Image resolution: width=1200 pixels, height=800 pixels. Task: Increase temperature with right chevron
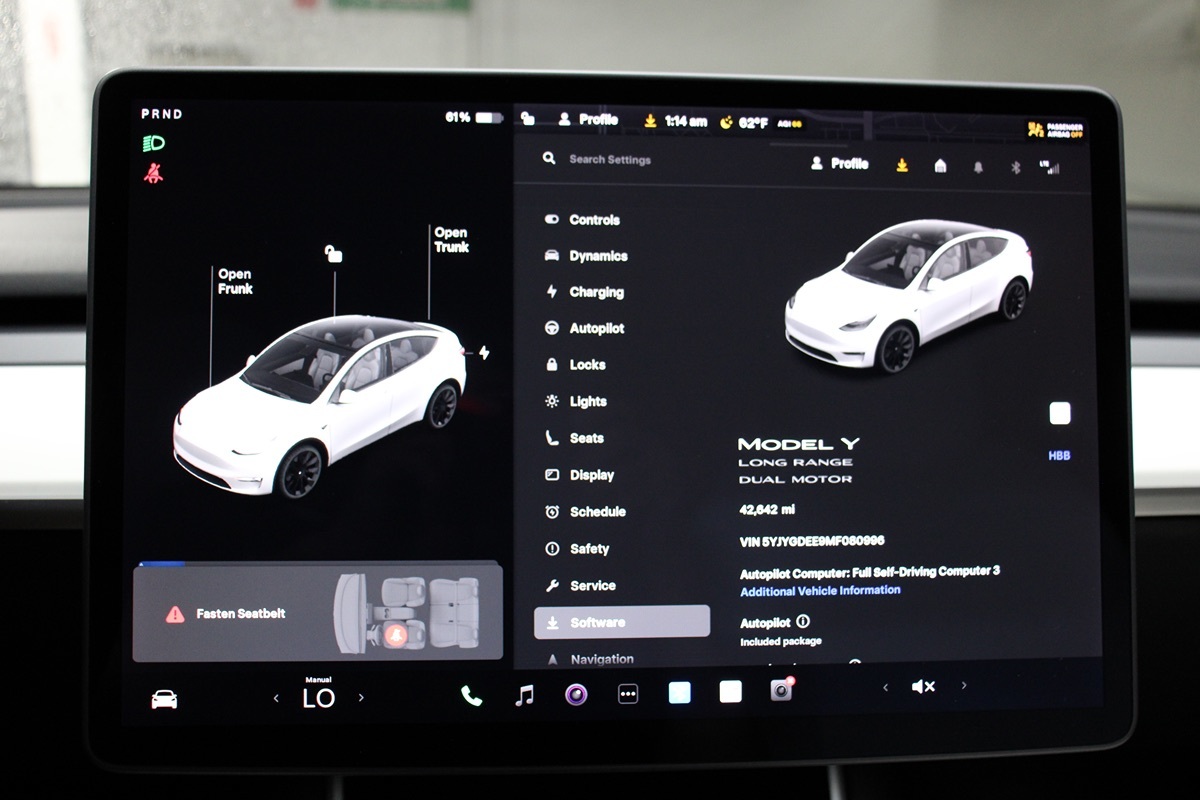361,698
